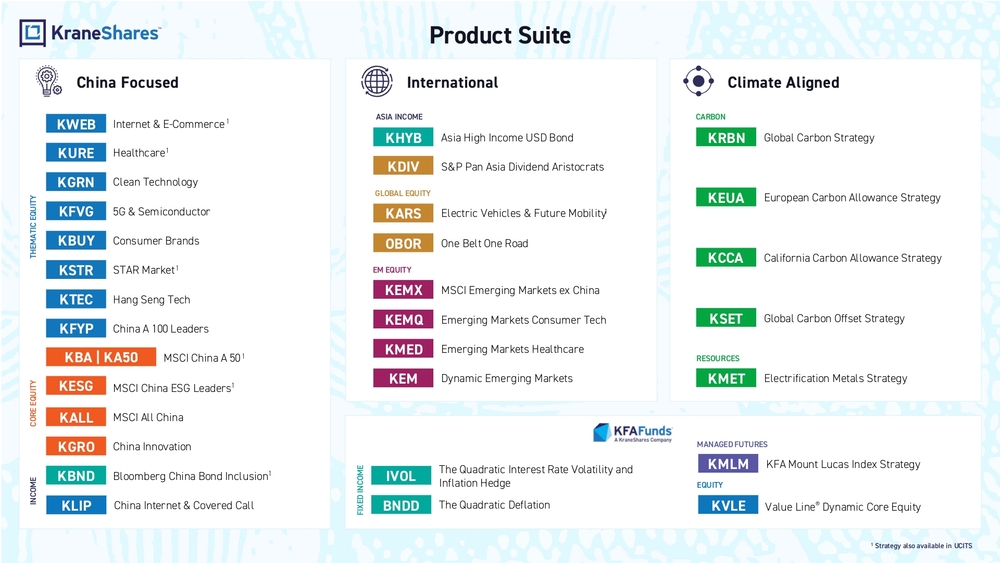The height and width of the screenshot is (563, 1000).
Task: Select the KWEB ticker badge
Action: [x=76, y=124]
